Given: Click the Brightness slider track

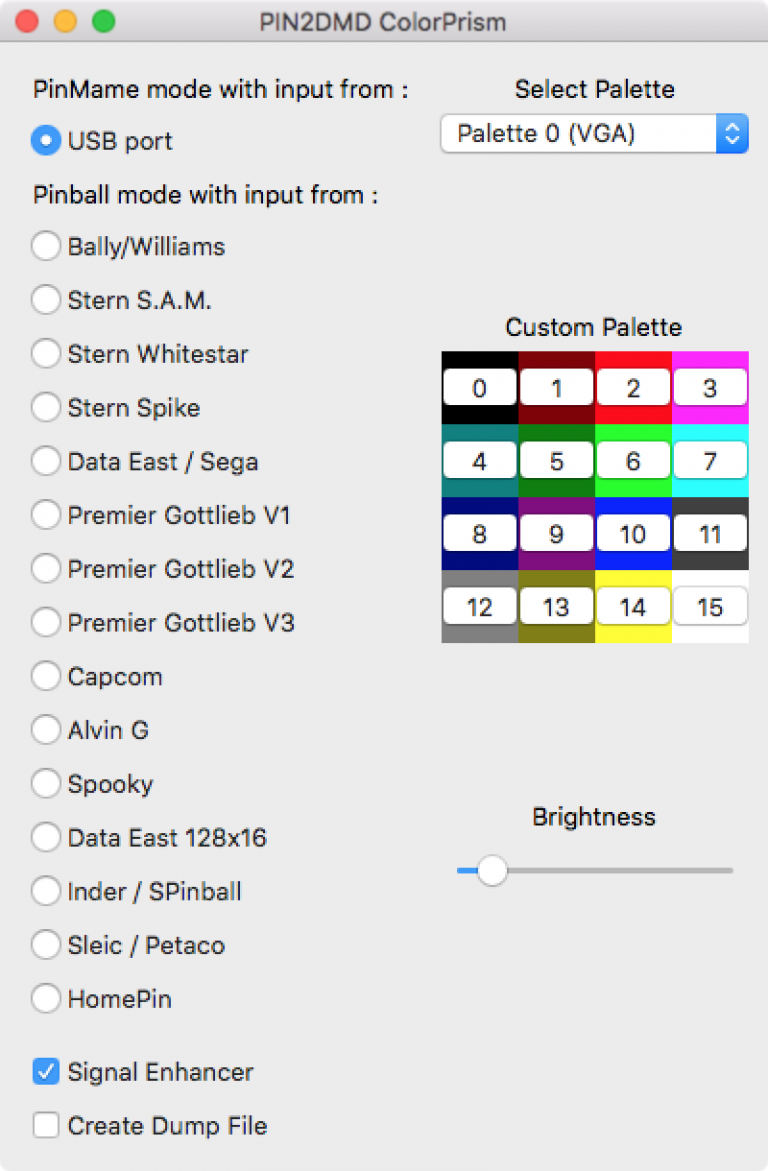Looking at the screenshot, I should pos(620,871).
